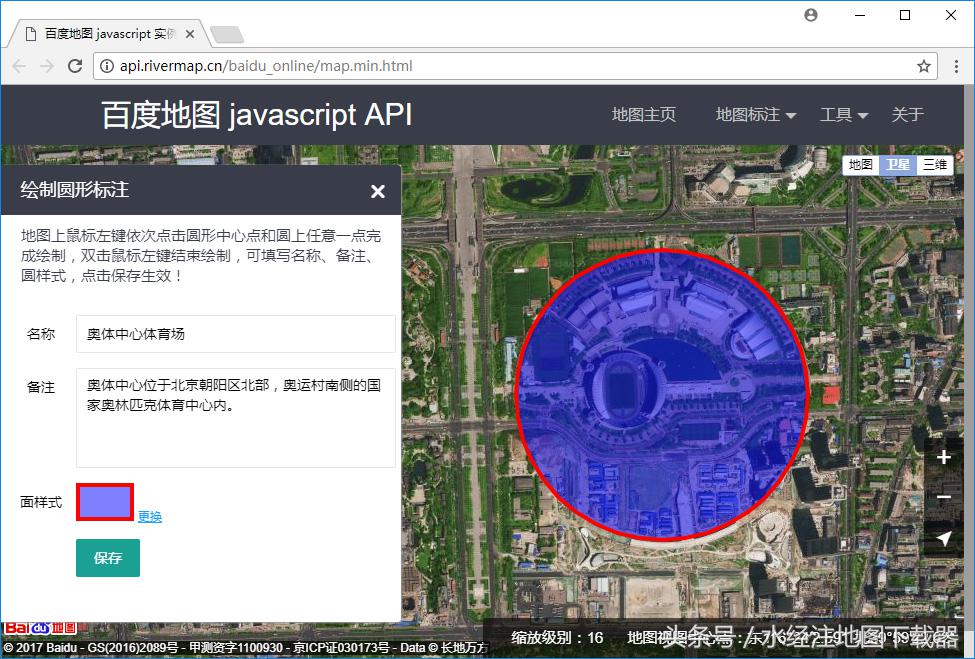Viewport: 975px width, 659px height.
Task: Click the 更换 link to change style
Action: 148,516
